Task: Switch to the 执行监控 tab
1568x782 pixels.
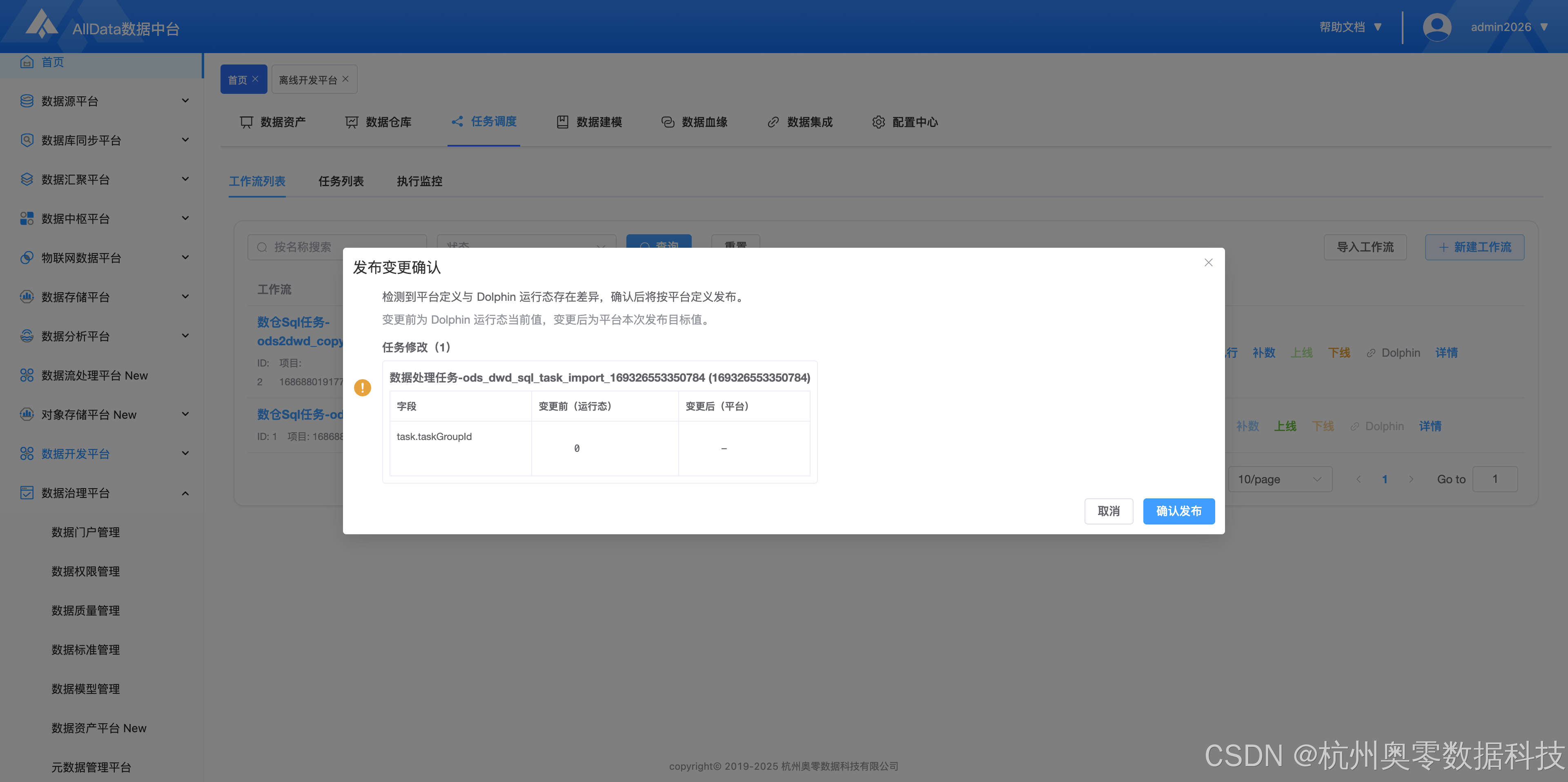Action: coord(419,181)
